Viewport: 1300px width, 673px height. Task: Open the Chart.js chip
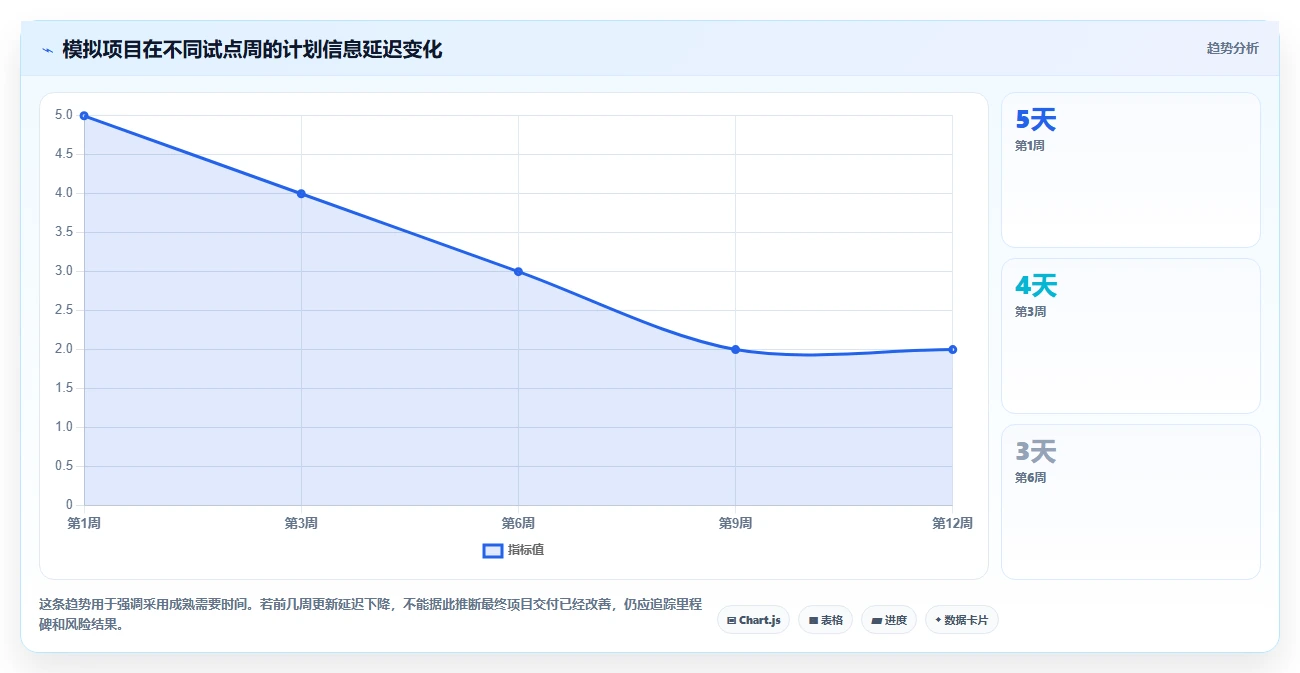pos(753,620)
